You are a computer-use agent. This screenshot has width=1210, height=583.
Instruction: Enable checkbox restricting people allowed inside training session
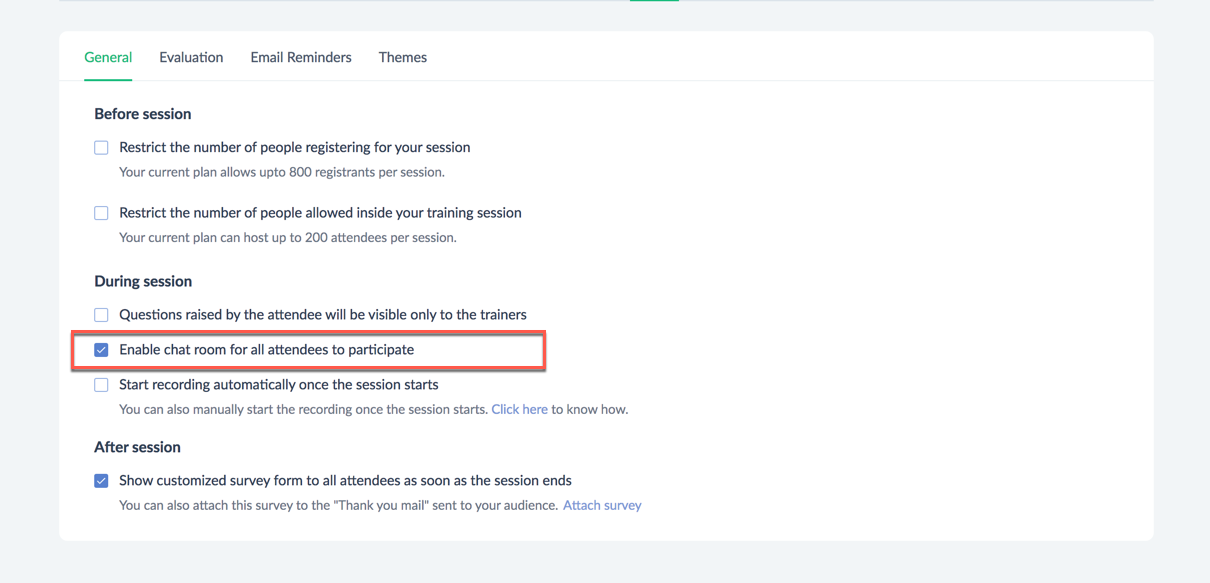[101, 213]
